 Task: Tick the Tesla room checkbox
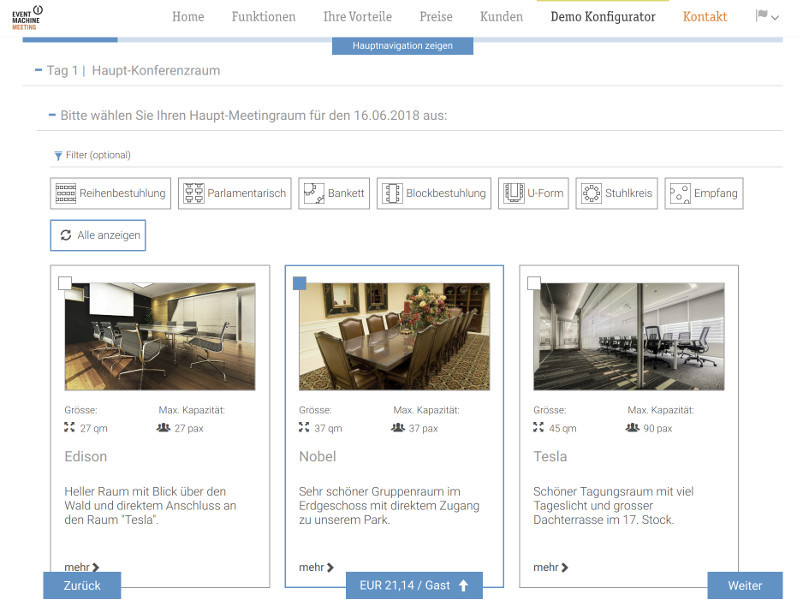(x=534, y=283)
